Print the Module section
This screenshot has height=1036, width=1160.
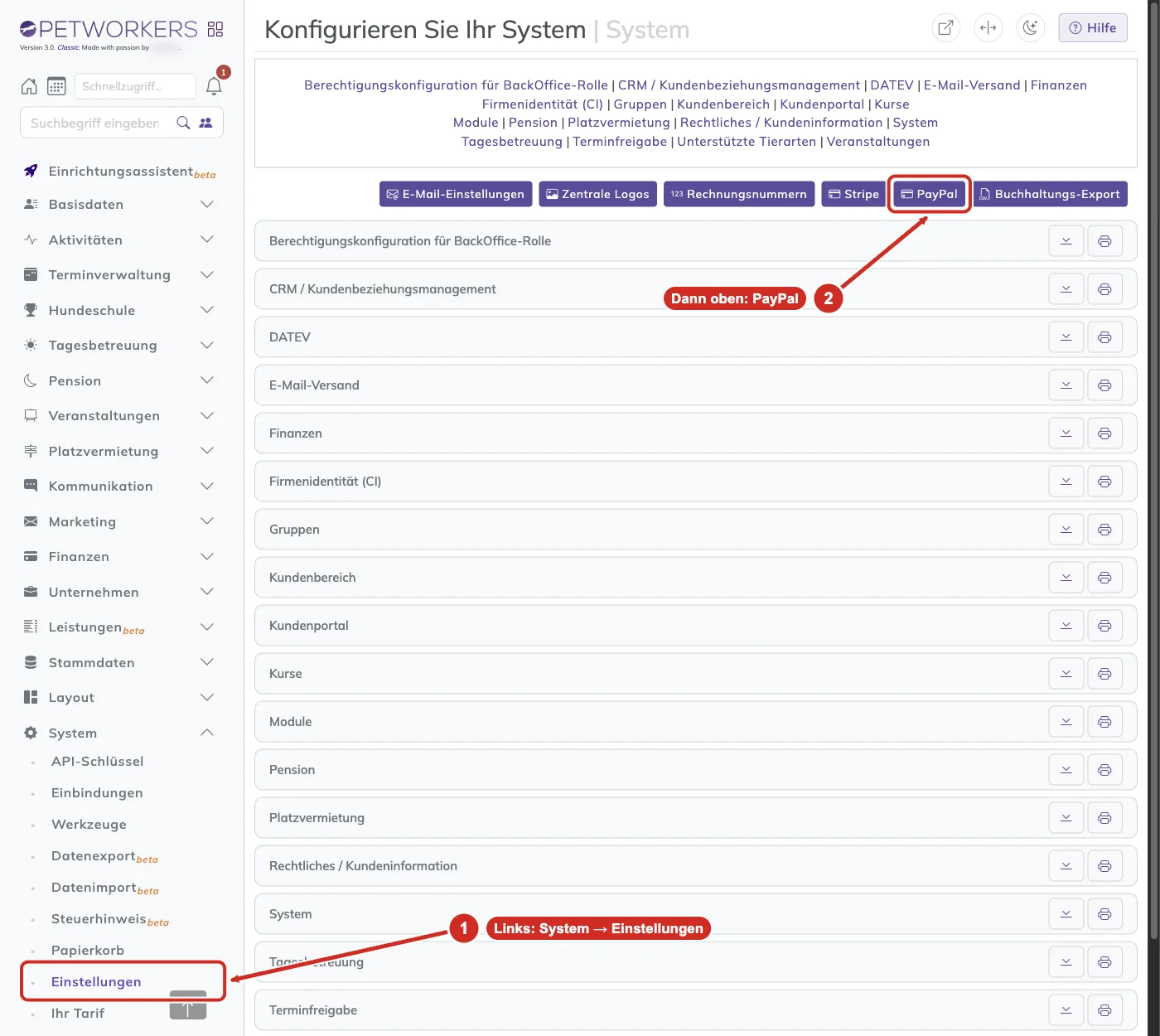click(x=1104, y=722)
